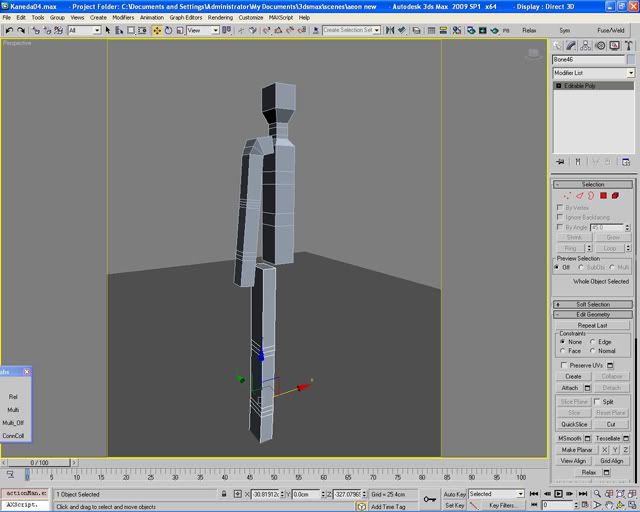This screenshot has width=640, height=512.
Task: Click the Quick Render teapot icon
Action: point(494,30)
